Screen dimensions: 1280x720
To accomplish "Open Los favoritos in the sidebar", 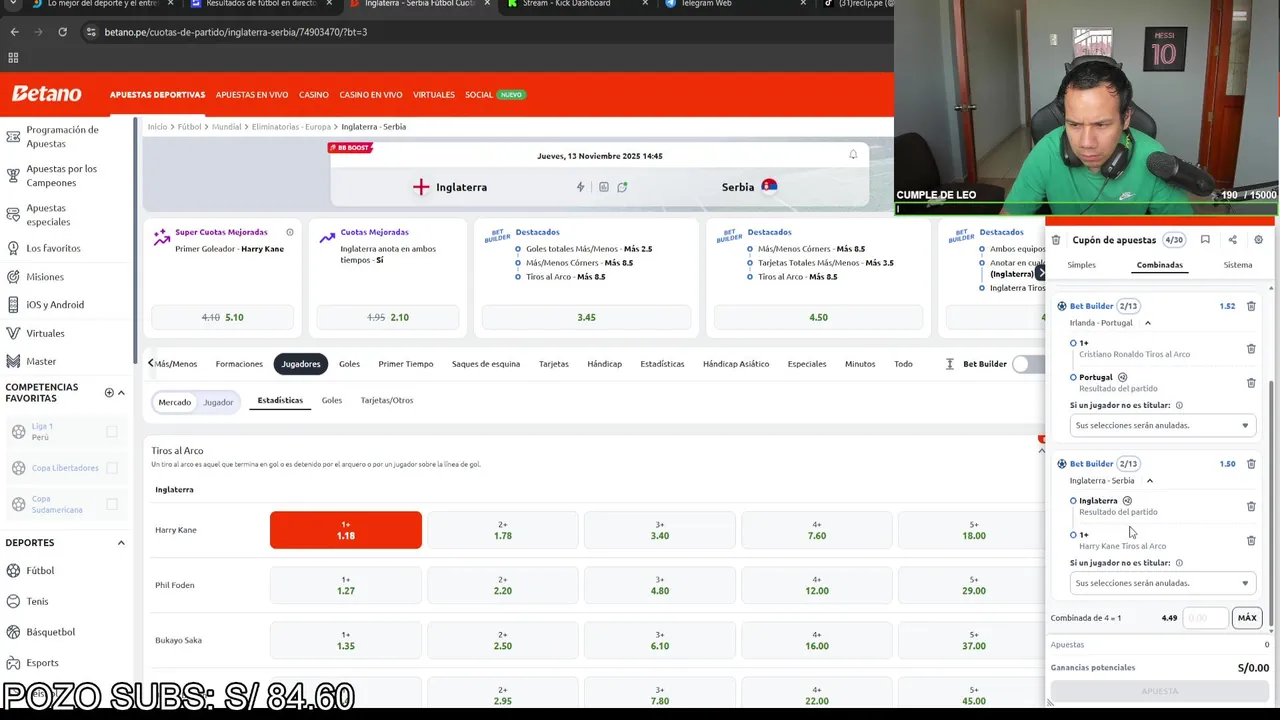I will coord(53,248).
